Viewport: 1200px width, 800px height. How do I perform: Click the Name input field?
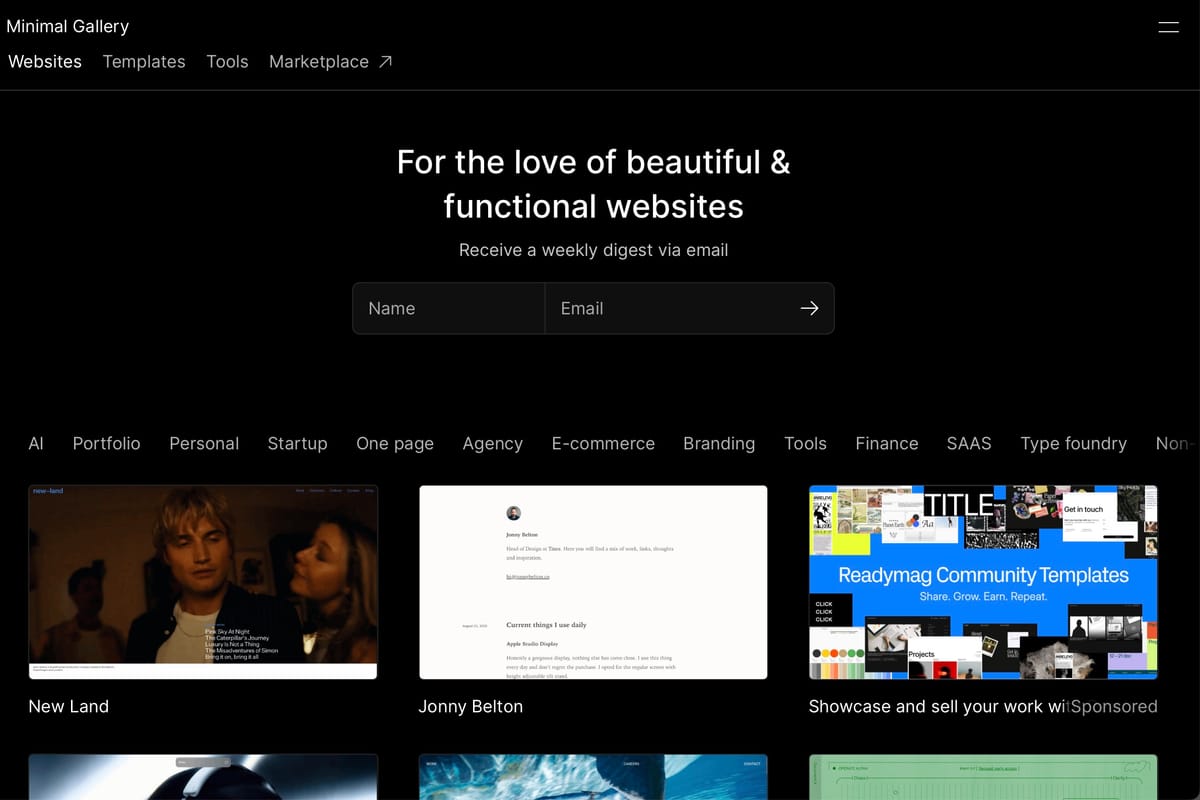pos(448,308)
